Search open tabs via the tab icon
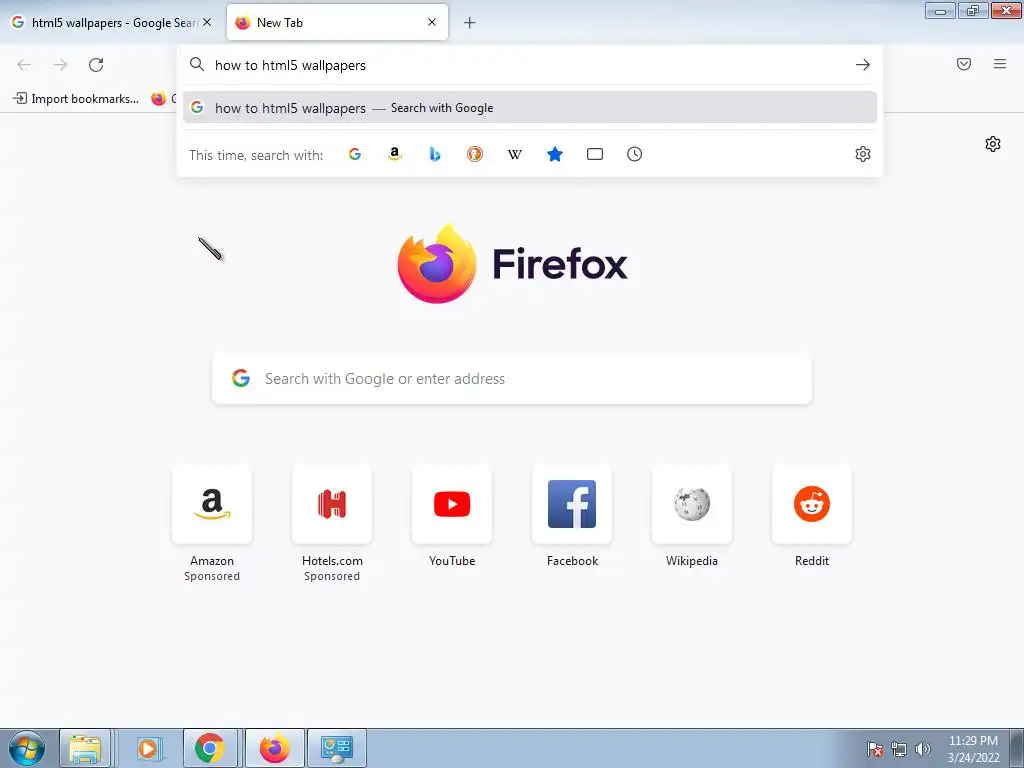 [x=595, y=154]
